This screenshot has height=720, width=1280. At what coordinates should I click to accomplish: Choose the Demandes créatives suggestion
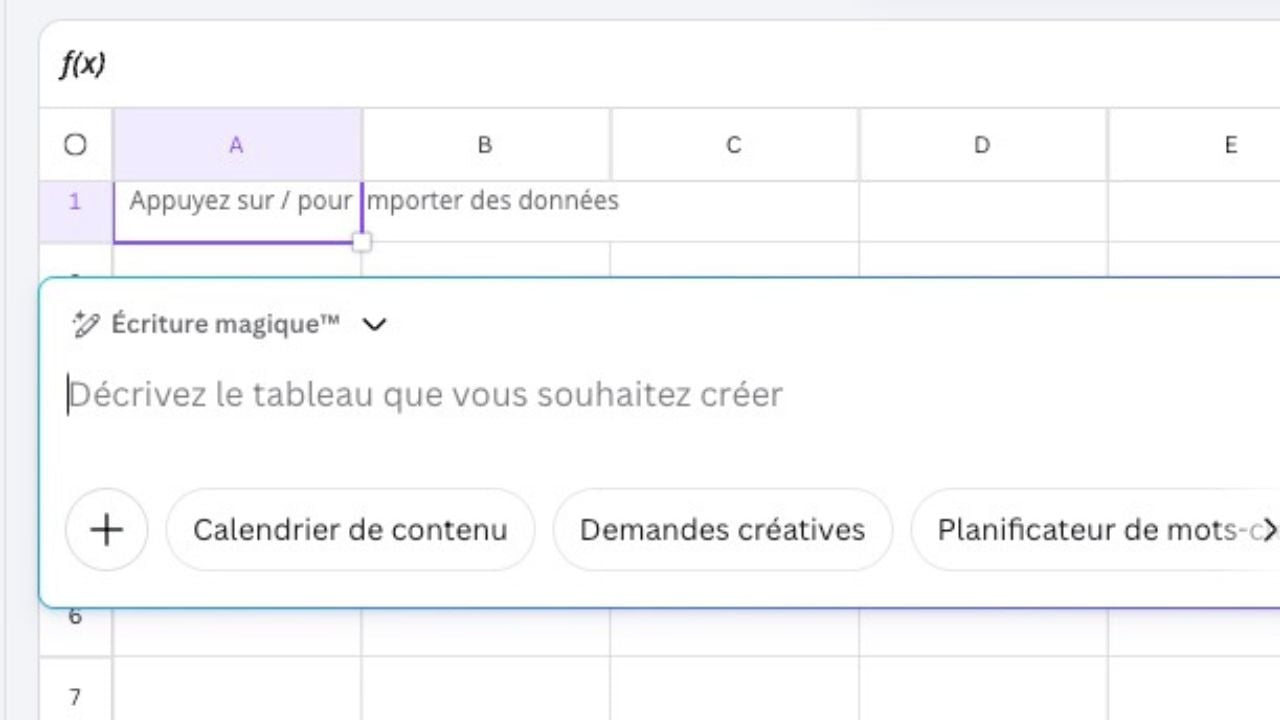click(x=722, y=530)
